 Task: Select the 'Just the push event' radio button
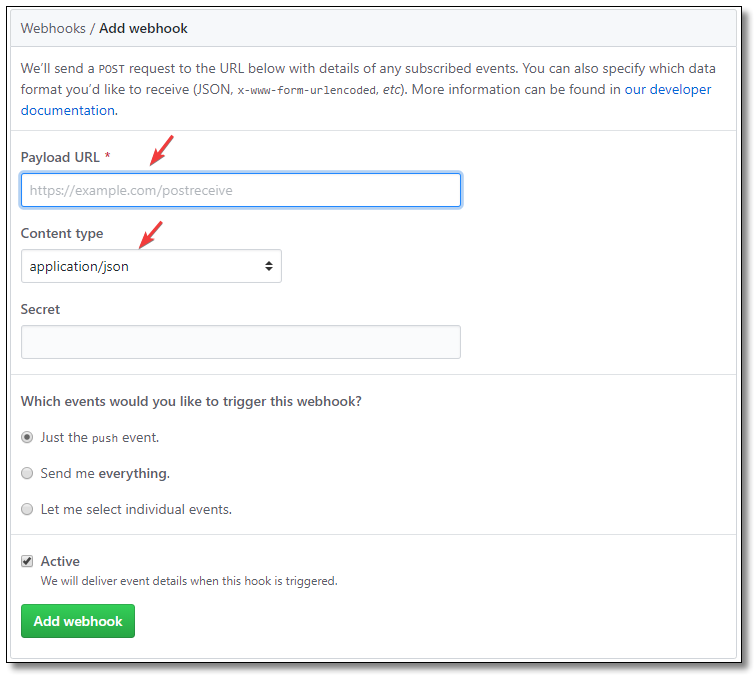27,437
